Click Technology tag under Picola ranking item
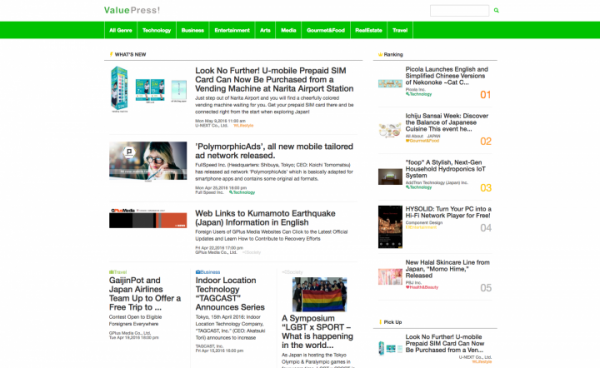The image size is (600, 368). (419, 94)
